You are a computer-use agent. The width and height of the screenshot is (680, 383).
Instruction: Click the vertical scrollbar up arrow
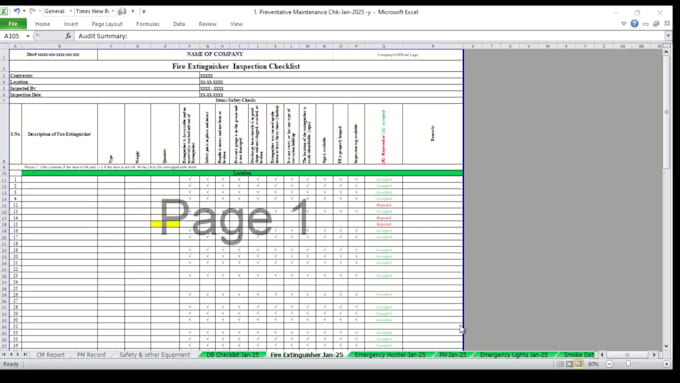pos(667,52)
